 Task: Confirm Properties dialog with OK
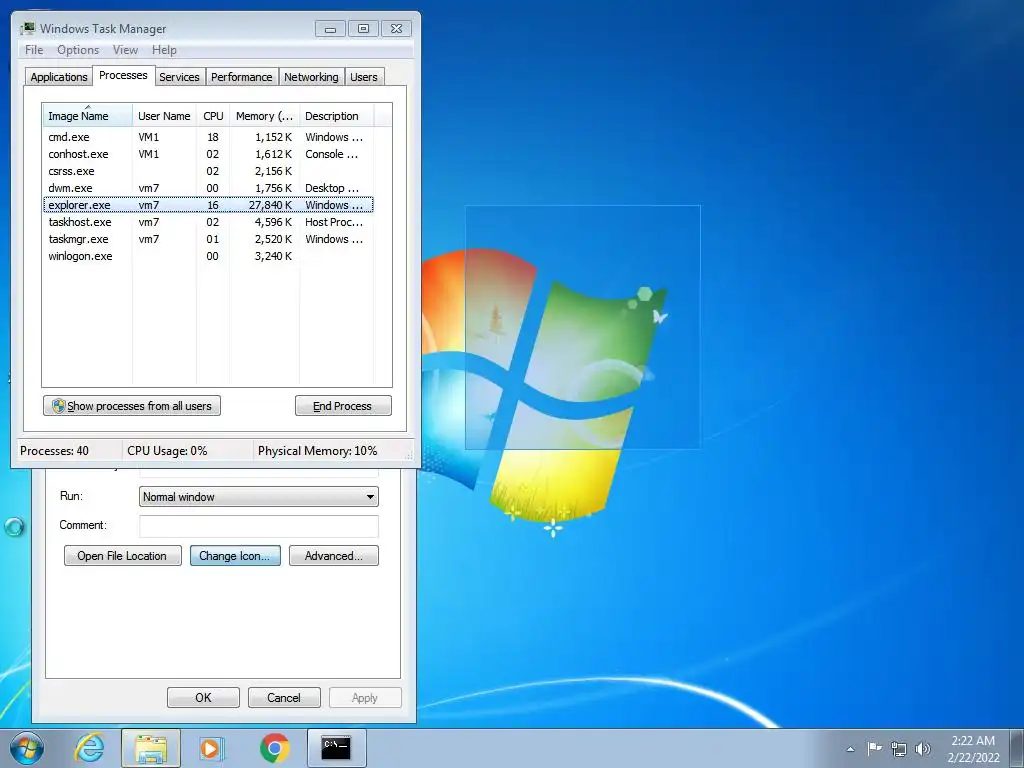(x=203, y=697)
